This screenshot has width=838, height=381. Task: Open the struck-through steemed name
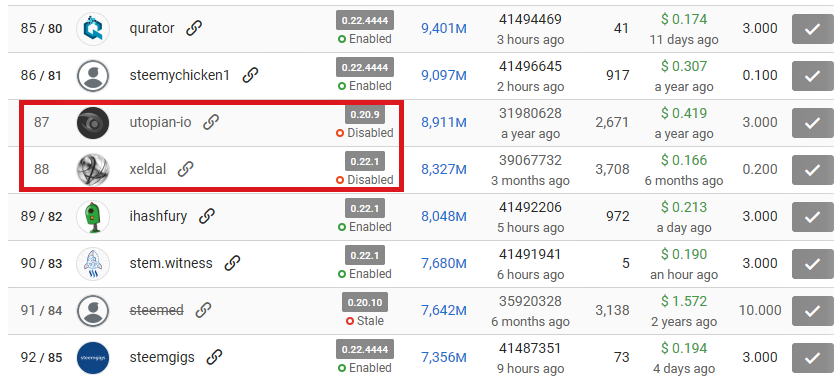[x=157, y=310]
